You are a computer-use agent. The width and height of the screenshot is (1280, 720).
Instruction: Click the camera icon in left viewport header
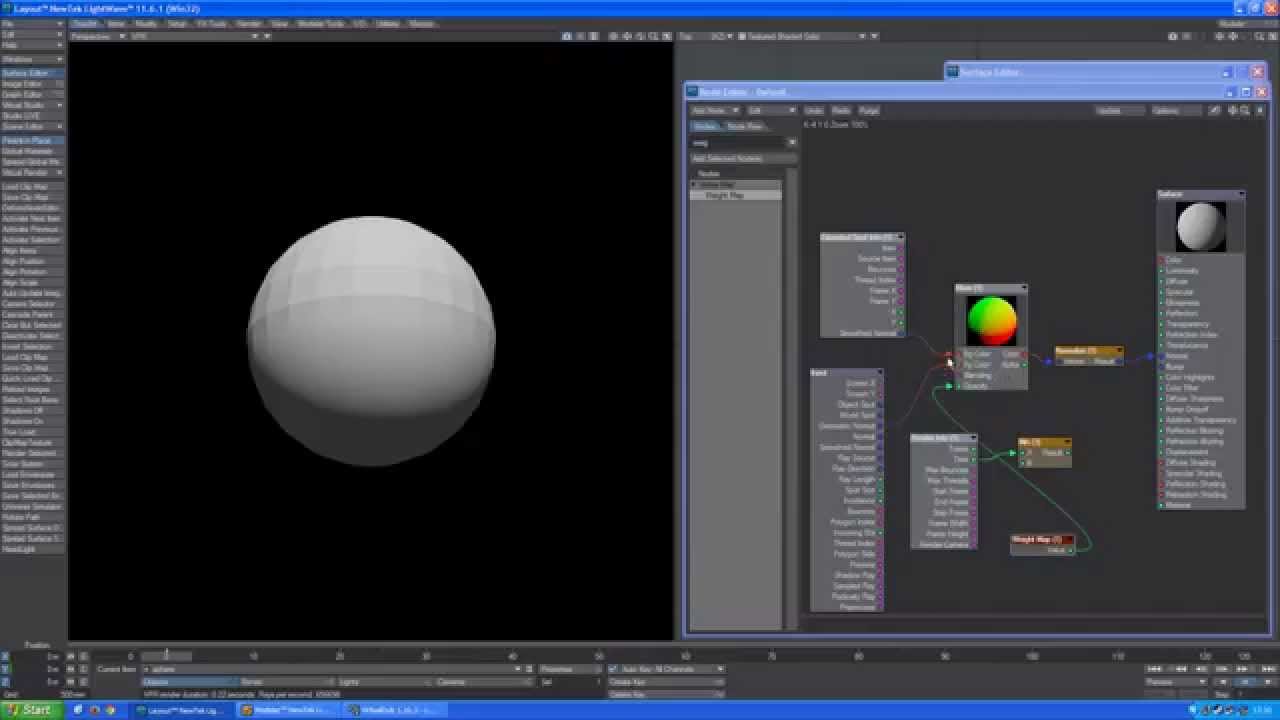pos(567,36)
